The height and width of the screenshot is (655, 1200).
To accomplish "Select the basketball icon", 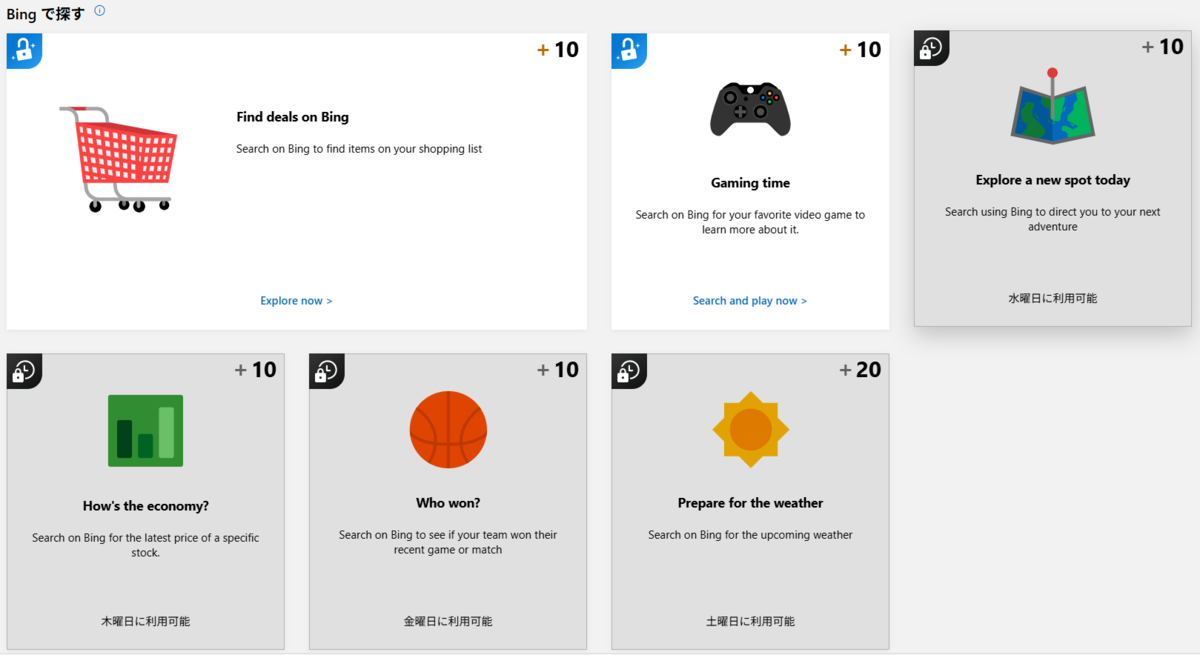I will (x=448, y=430).
